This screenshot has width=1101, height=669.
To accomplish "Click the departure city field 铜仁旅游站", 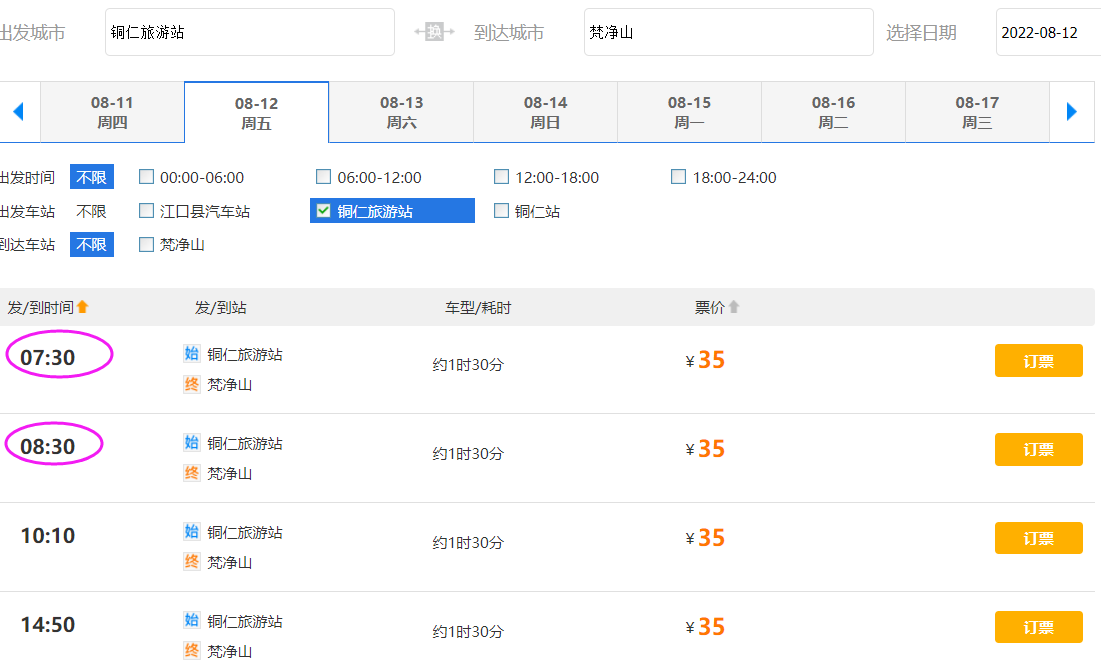I will click(249, 32).
